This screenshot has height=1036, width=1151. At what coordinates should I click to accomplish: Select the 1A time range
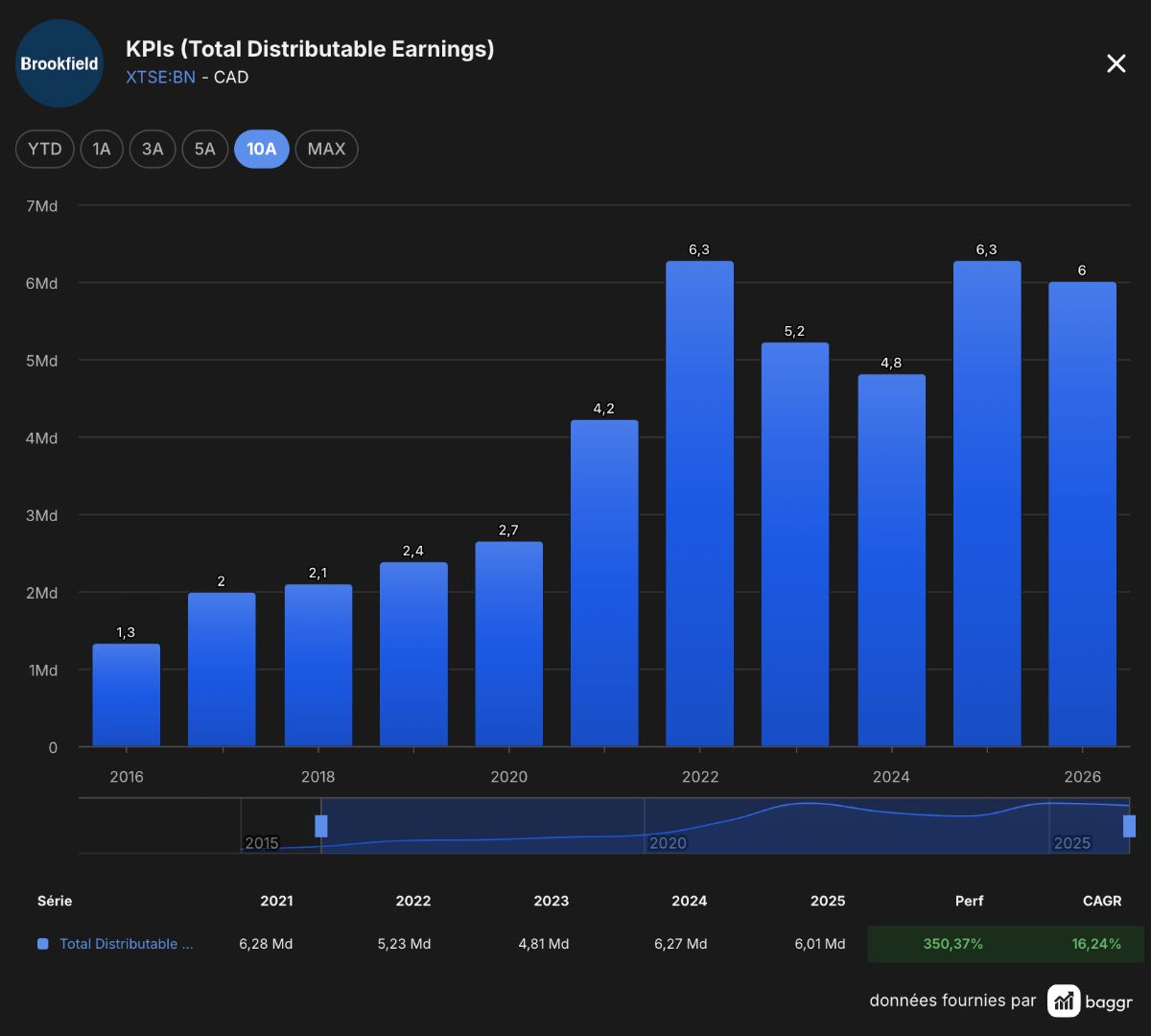tap(102, 149)
